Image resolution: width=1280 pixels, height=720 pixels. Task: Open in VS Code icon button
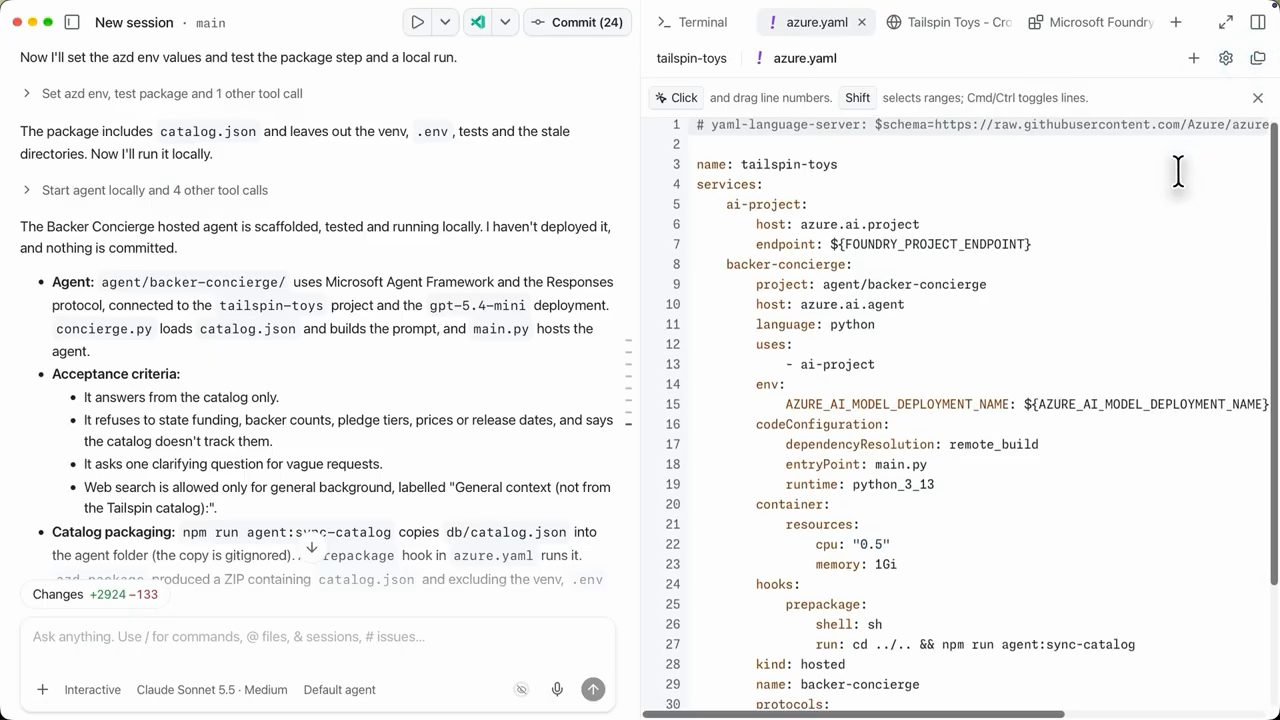(x=478, y=22)
